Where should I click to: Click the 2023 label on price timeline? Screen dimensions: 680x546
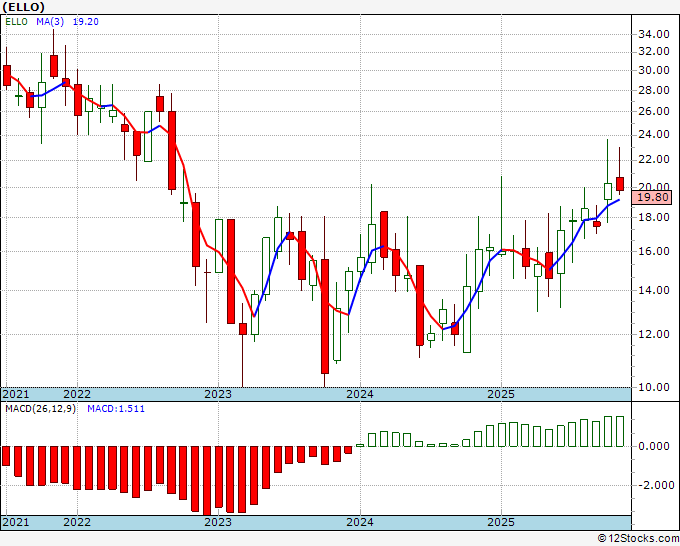point(218,394)
